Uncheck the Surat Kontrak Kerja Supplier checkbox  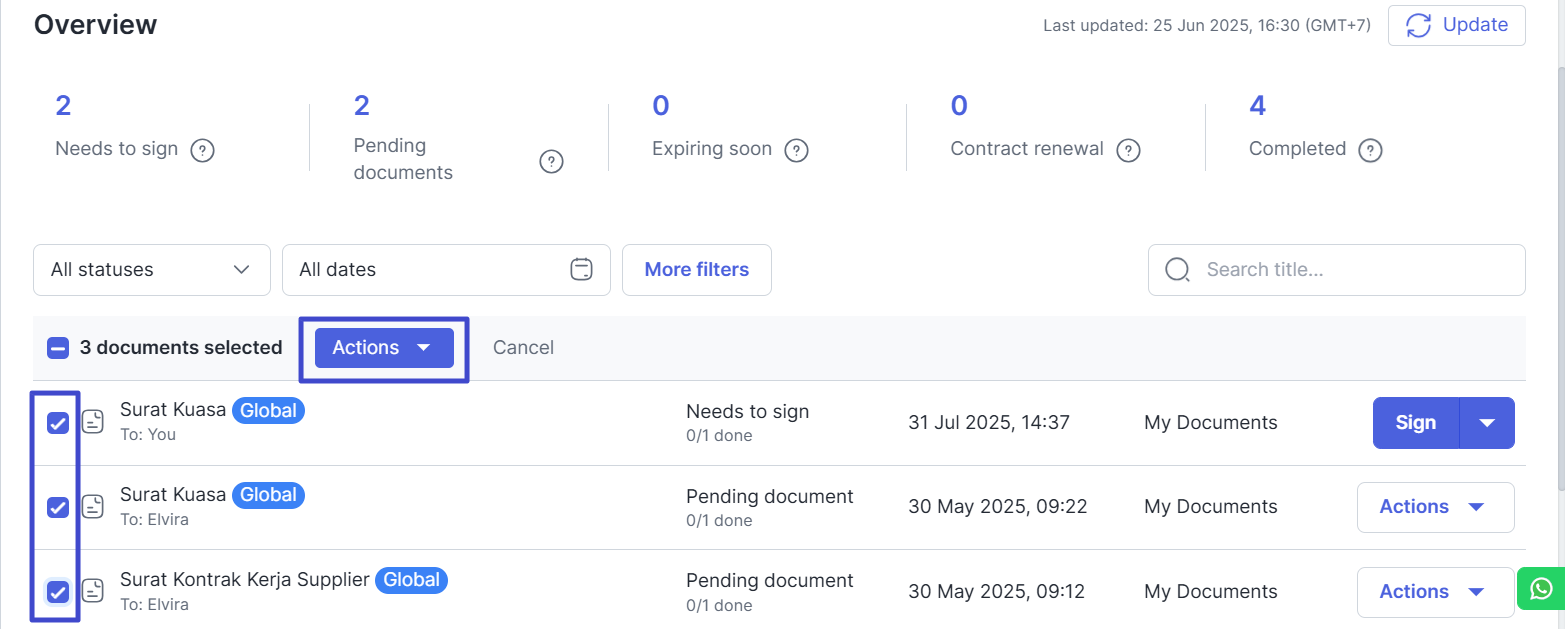coord(58,591)
